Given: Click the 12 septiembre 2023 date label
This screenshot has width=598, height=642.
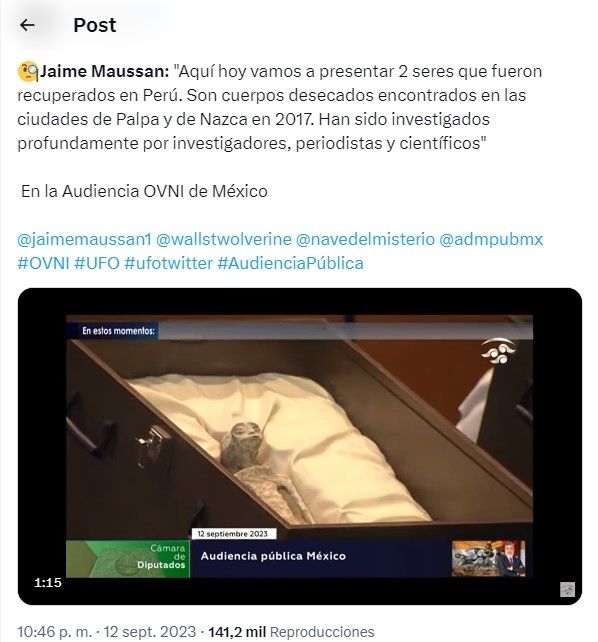Looking at the screenshot, I should pyautogui.click(x=233, y=534).
